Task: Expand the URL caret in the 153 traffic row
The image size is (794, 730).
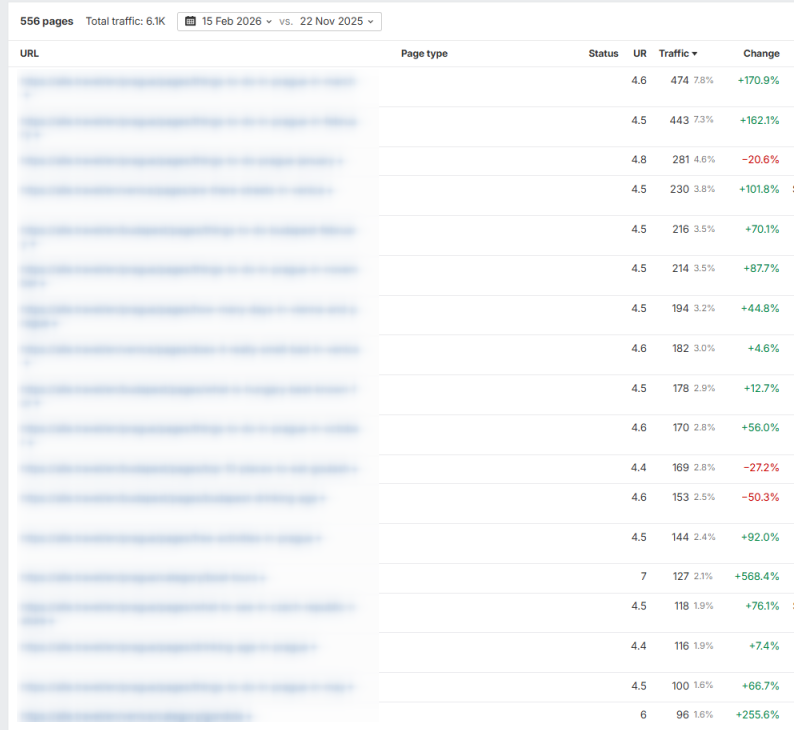Action: click(x=323, y=498)
